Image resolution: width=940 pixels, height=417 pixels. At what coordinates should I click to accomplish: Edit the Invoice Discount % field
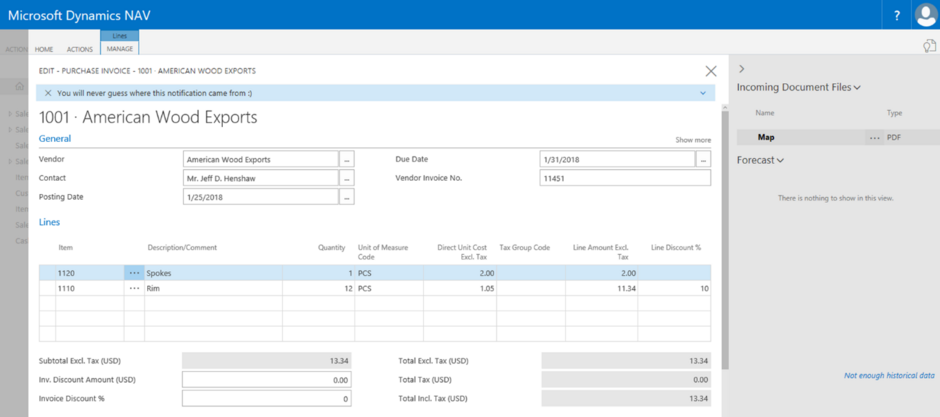267,398
